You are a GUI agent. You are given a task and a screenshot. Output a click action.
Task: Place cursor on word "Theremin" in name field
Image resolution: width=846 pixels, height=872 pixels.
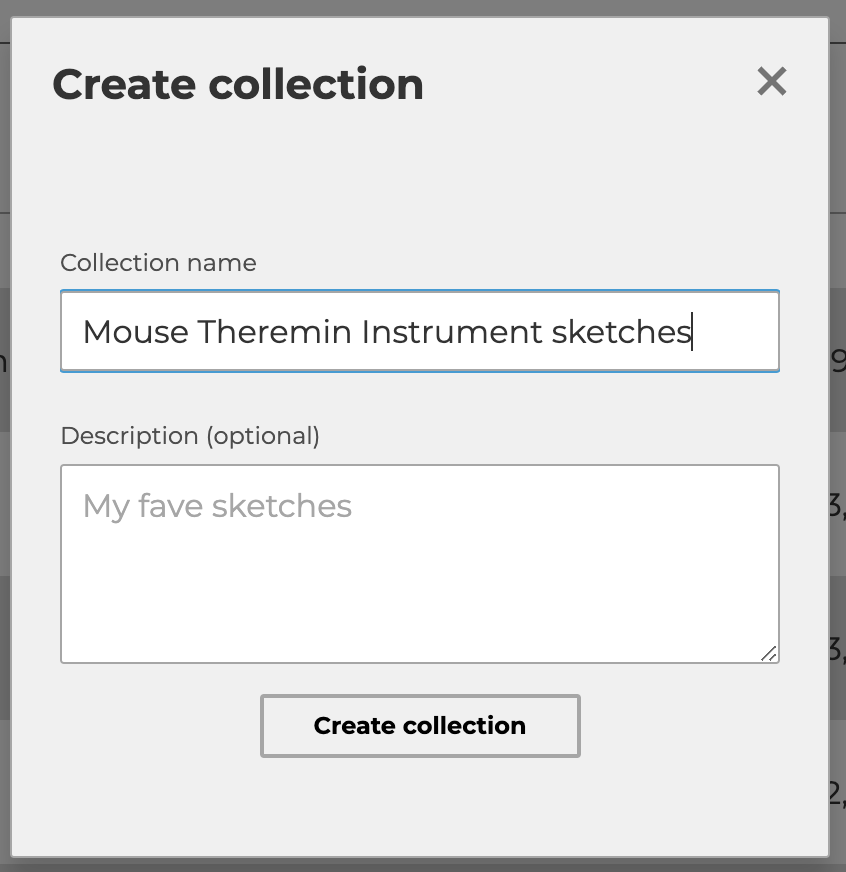click(275, 331)
